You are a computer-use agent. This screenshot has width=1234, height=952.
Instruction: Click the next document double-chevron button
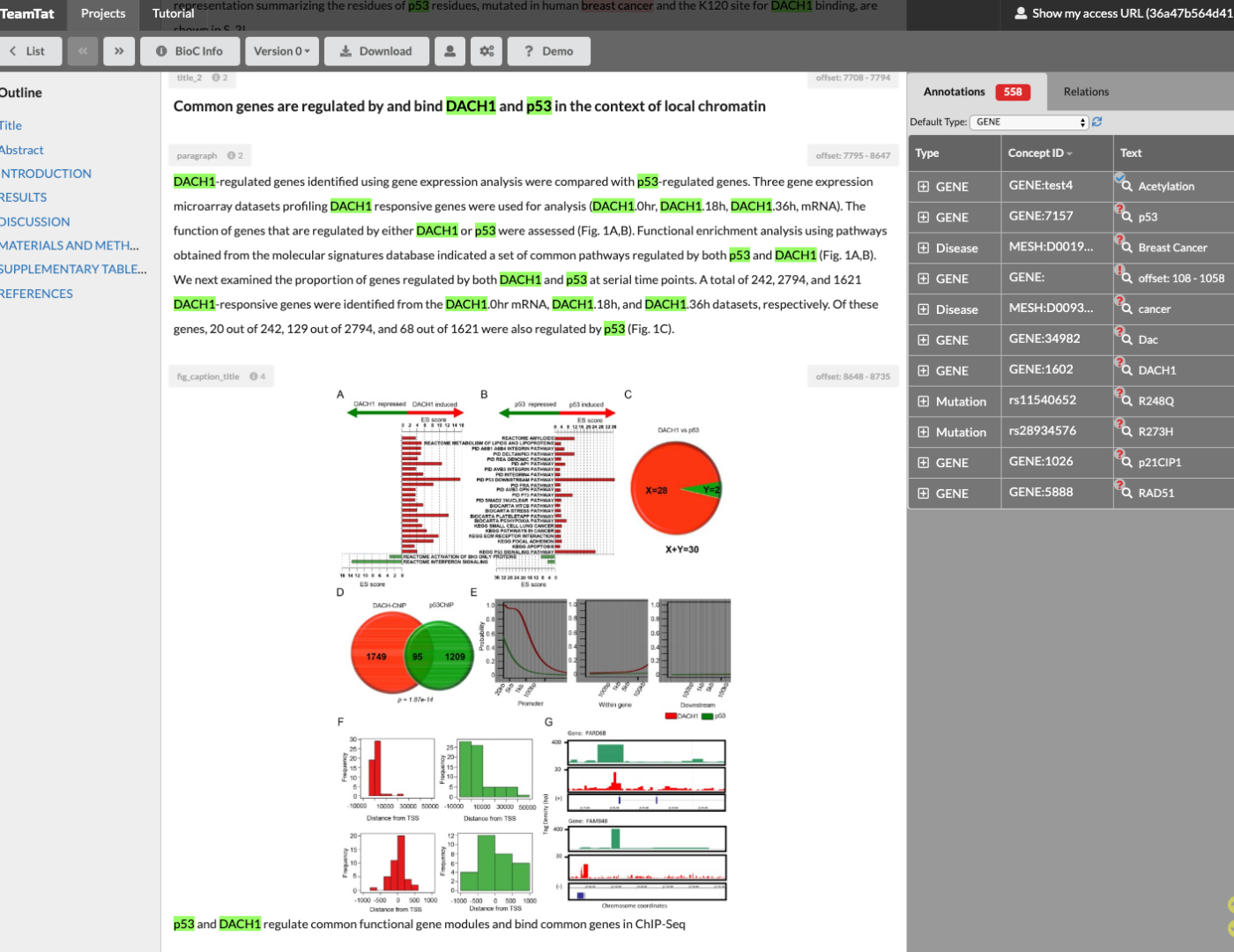coord(119,51)
